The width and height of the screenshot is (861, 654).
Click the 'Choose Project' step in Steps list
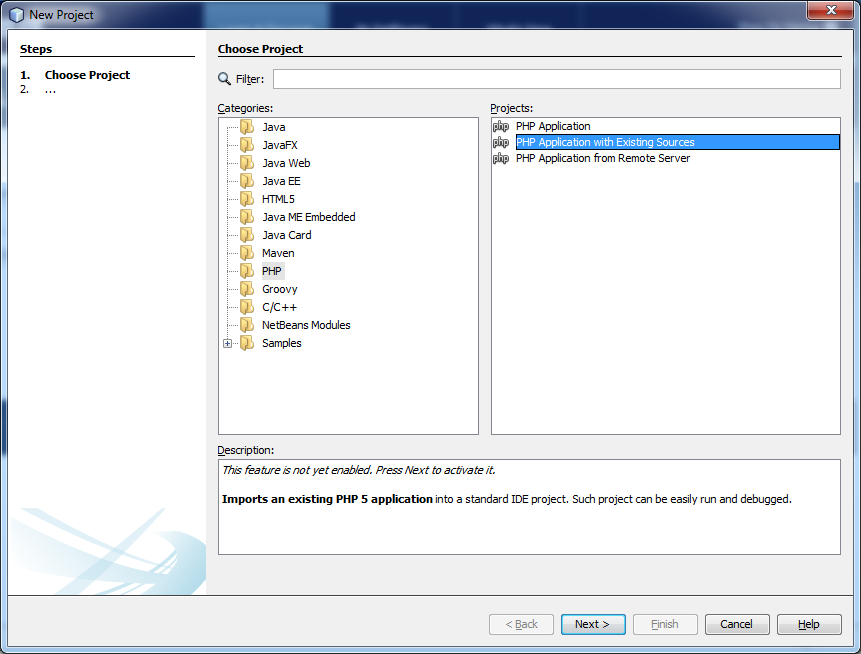(87, 75)
